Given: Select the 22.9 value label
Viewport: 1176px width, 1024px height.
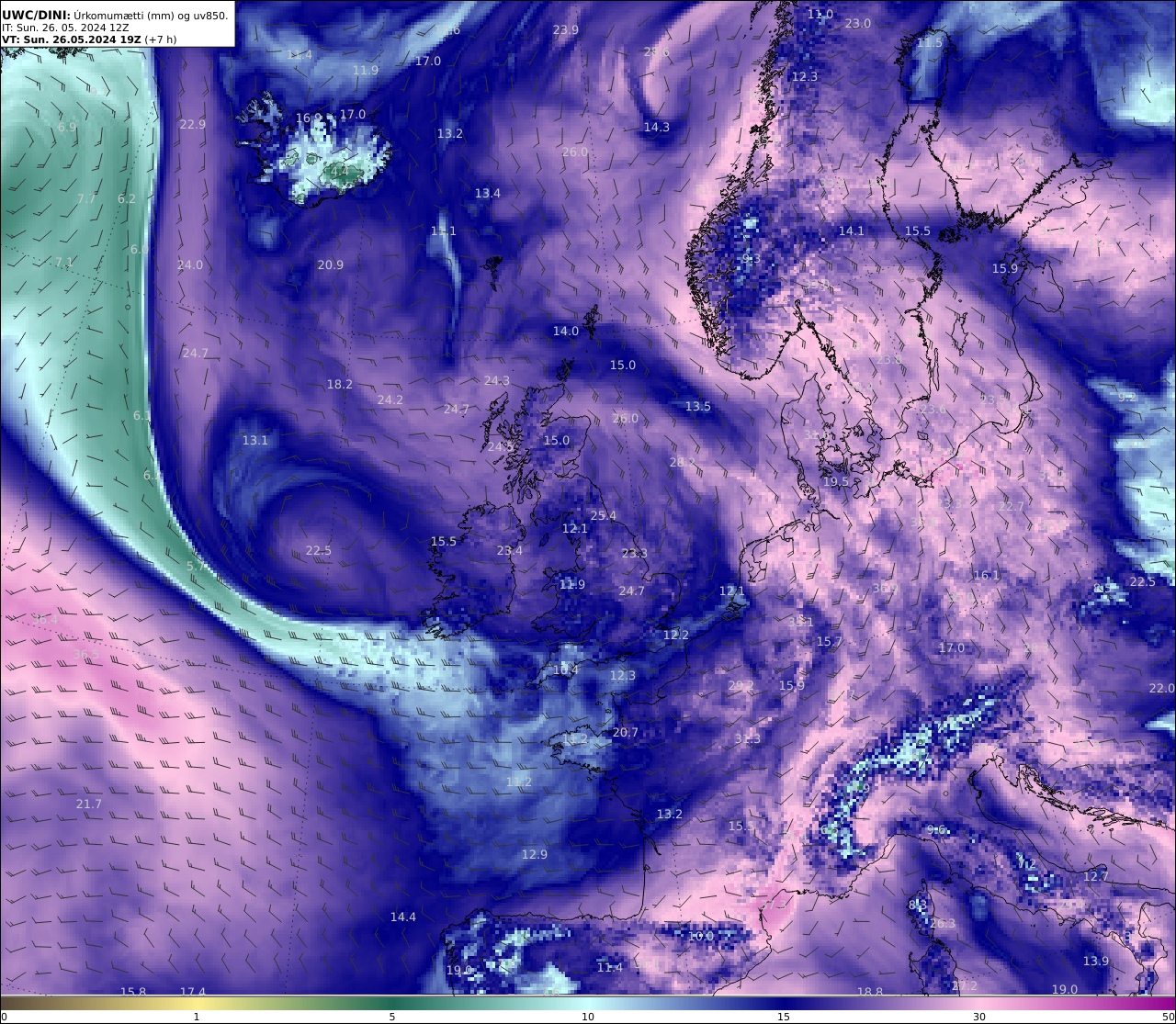Looking at the screenshot, I should pos(192,124).
